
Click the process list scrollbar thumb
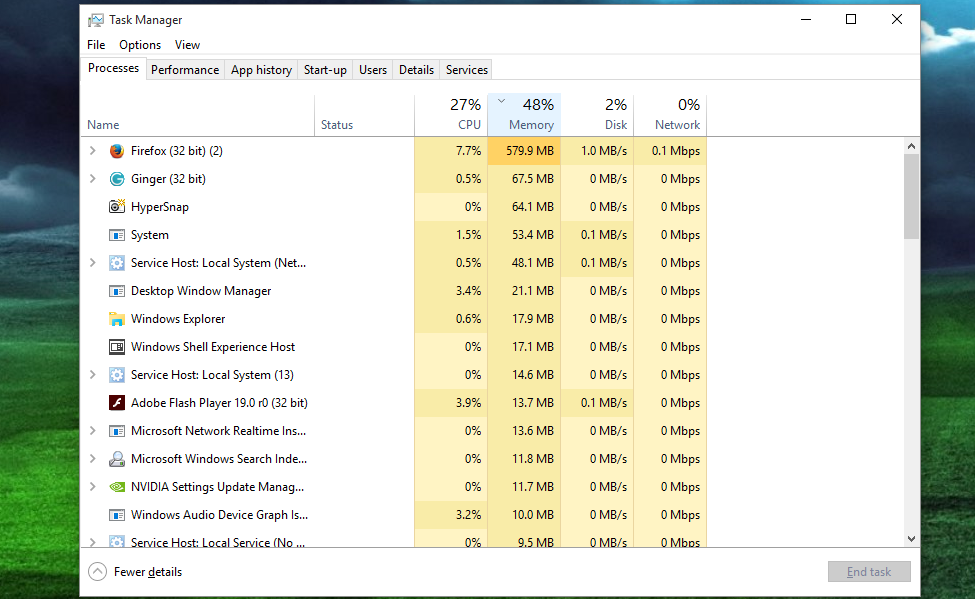click(912, 197)
